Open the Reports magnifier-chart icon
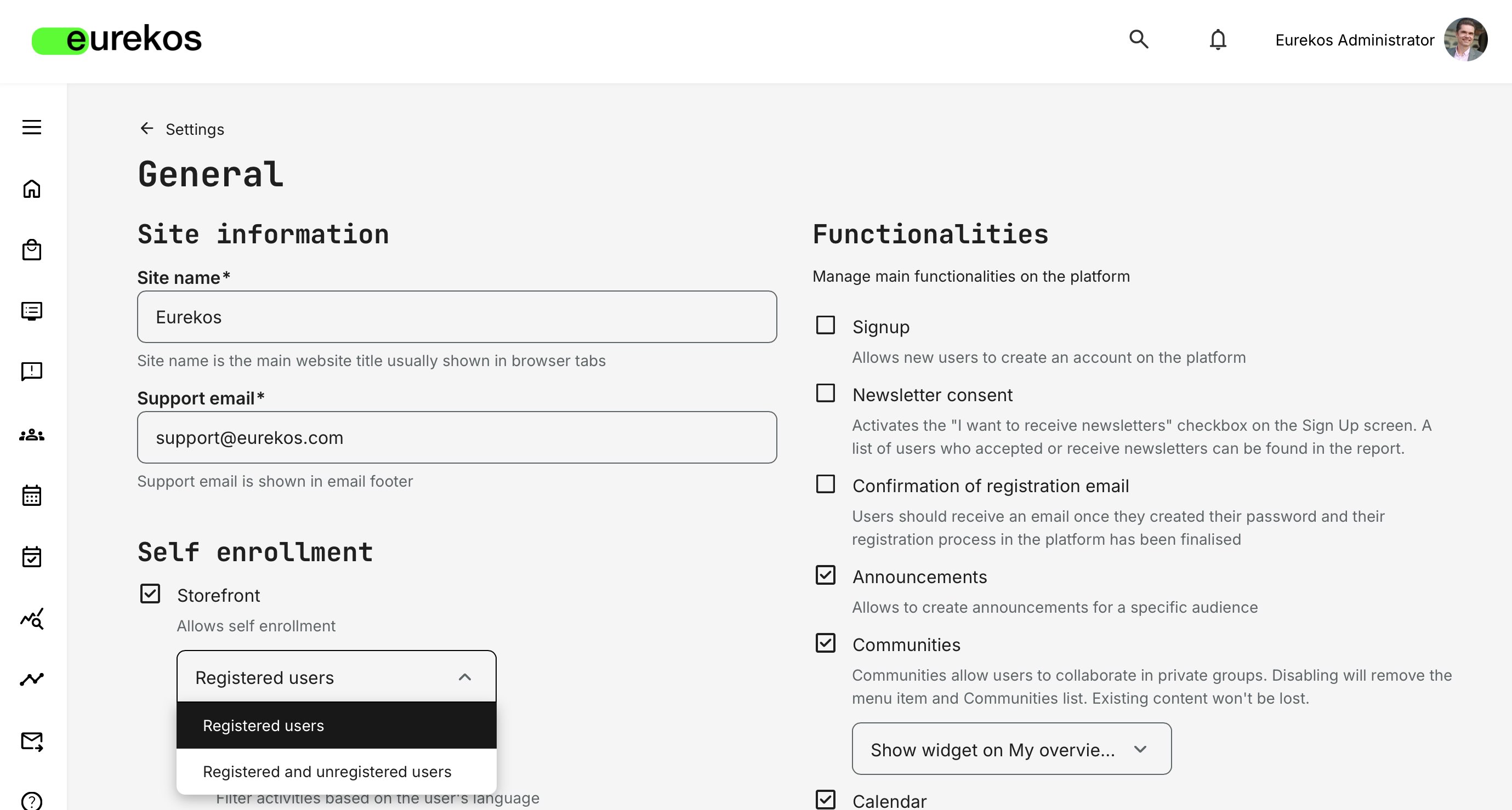Image resolution: width=1512 pixels, height=810 pixels. 32,618
